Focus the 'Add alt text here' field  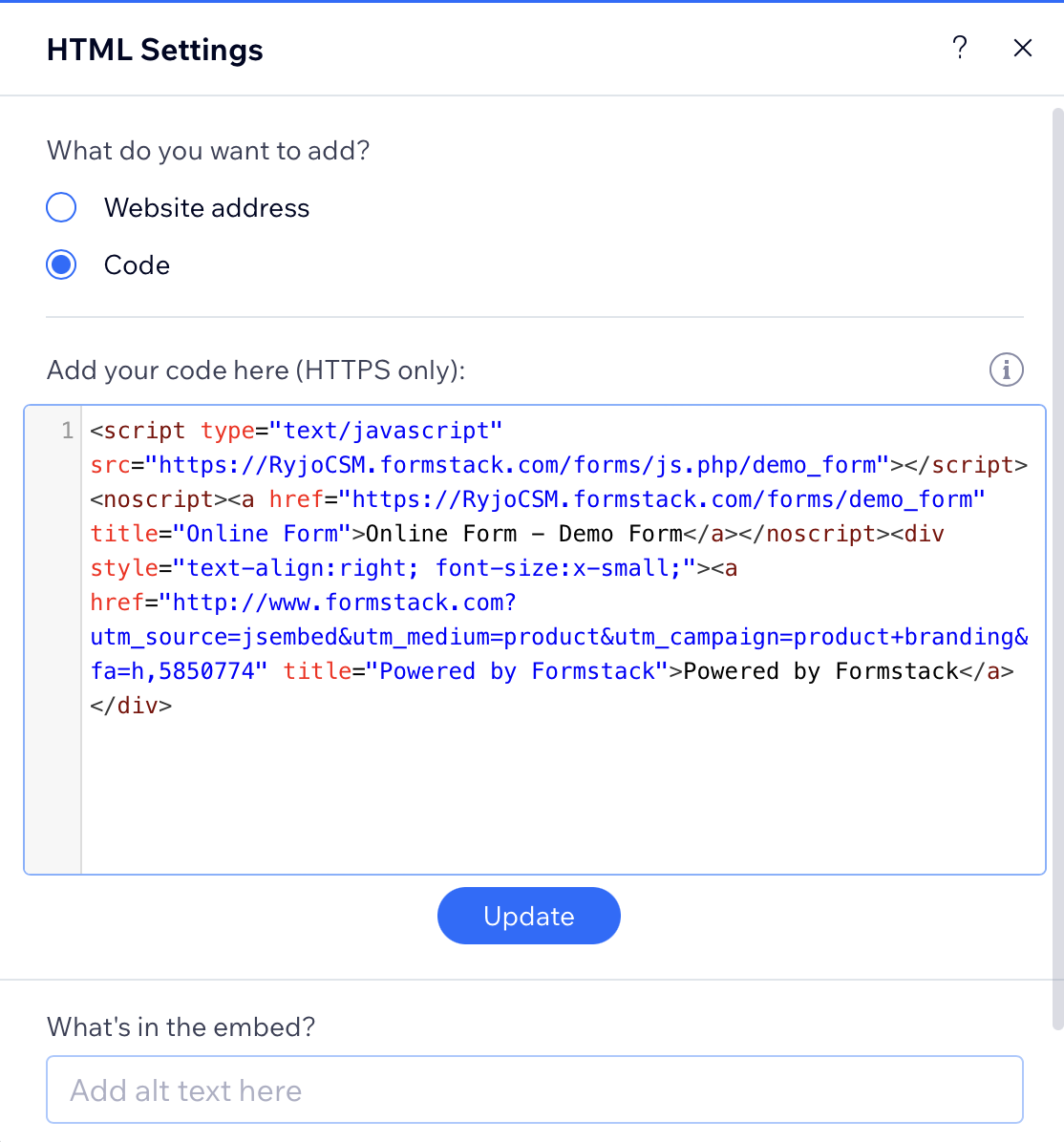coord(534,1089)
